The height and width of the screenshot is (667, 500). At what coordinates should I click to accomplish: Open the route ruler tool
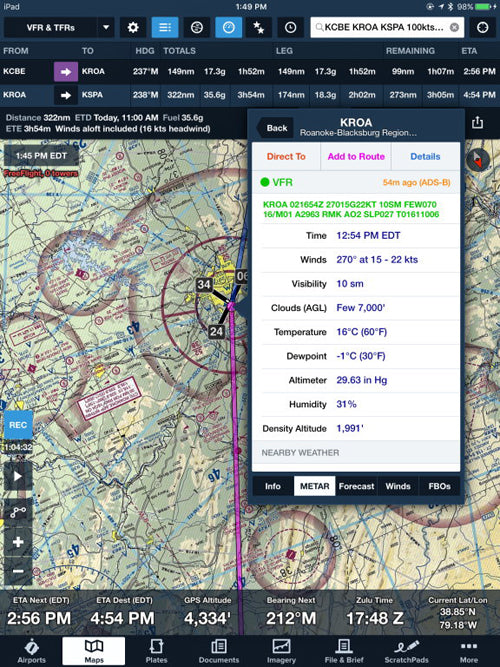tap(18, 513)
